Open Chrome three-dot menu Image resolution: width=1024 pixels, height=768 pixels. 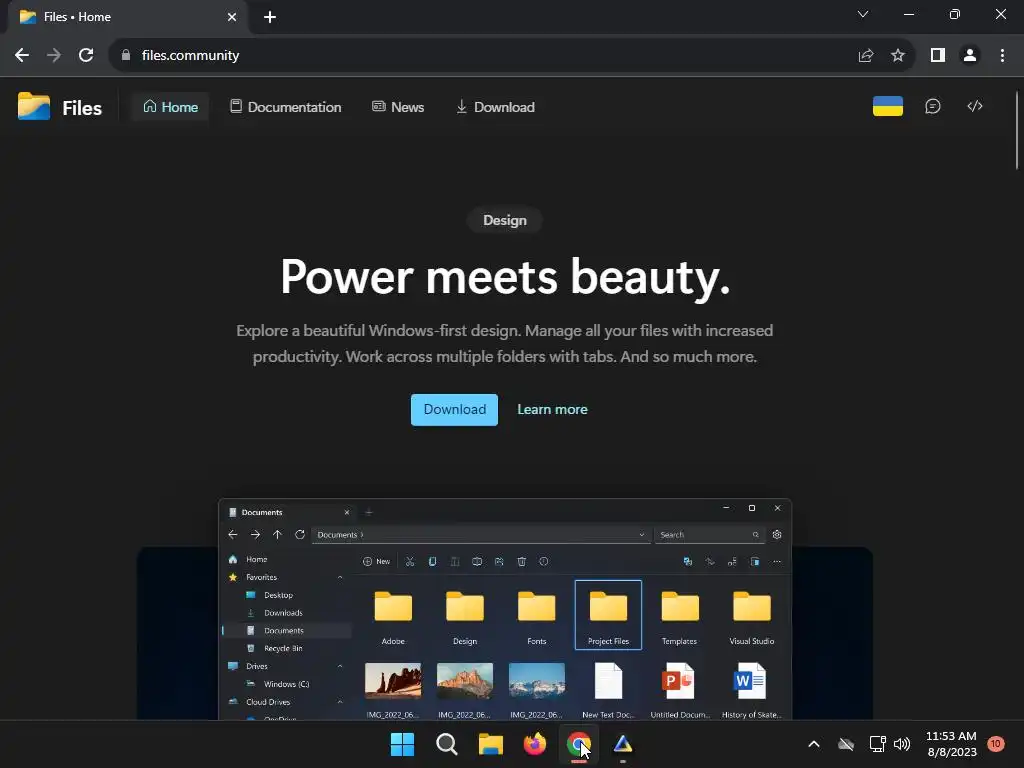click(x=1002, y=56)
